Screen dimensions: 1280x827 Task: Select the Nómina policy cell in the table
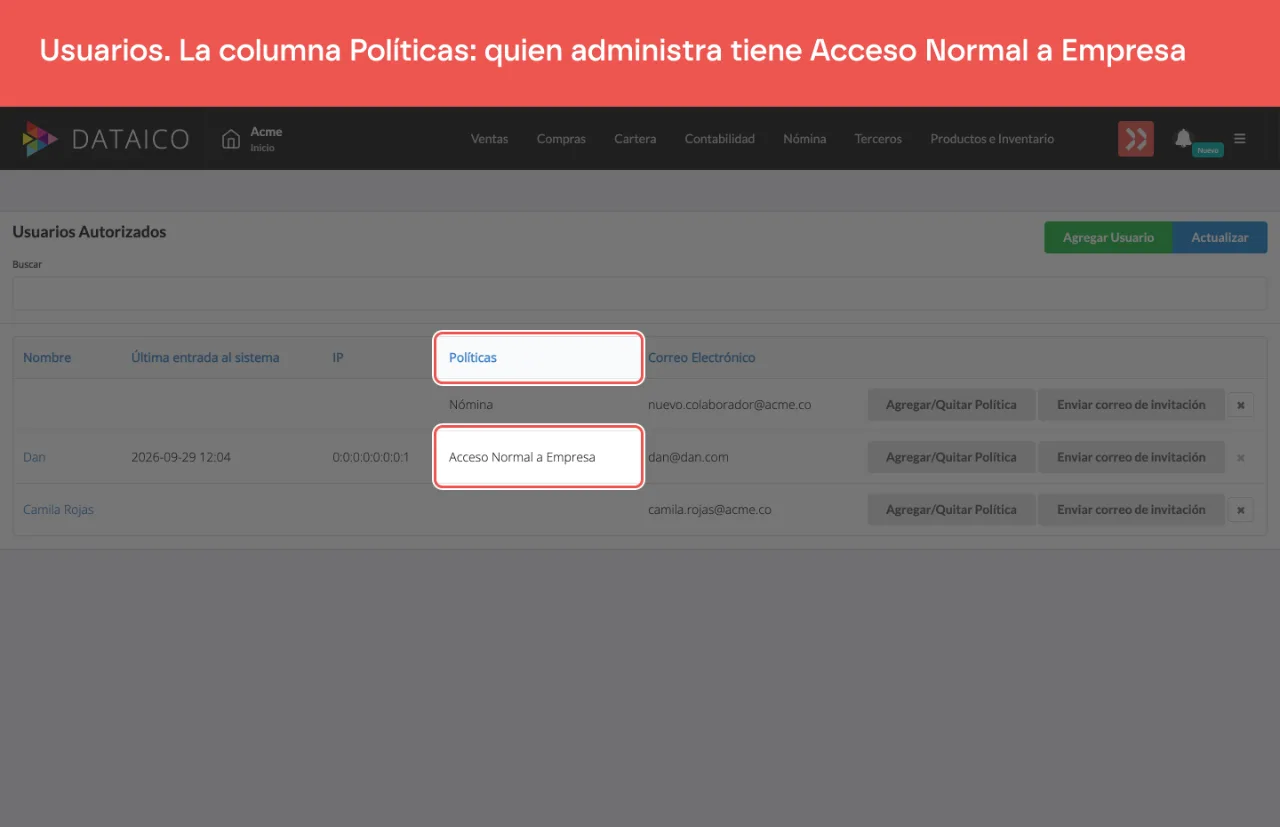(x=471, y=405)
